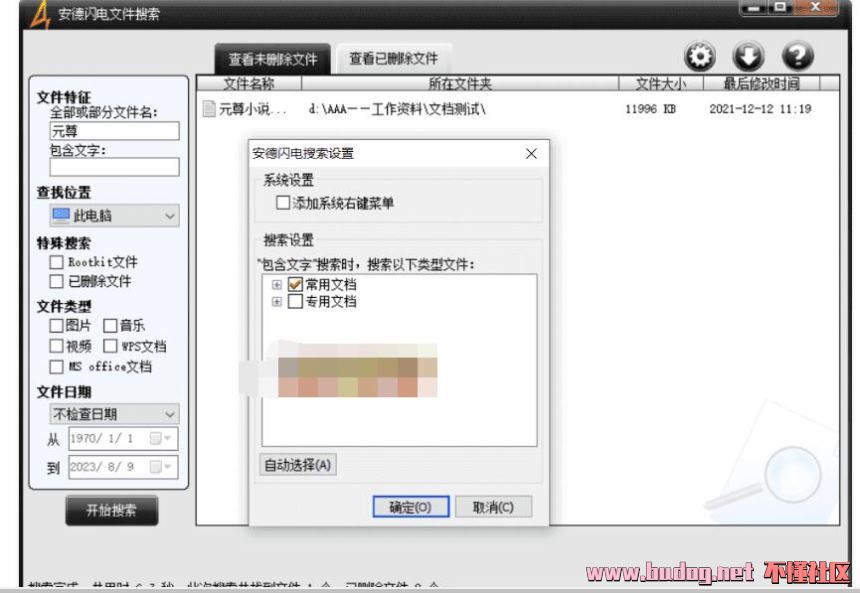Open help with the question mark icon

click(x=797, y=56)
